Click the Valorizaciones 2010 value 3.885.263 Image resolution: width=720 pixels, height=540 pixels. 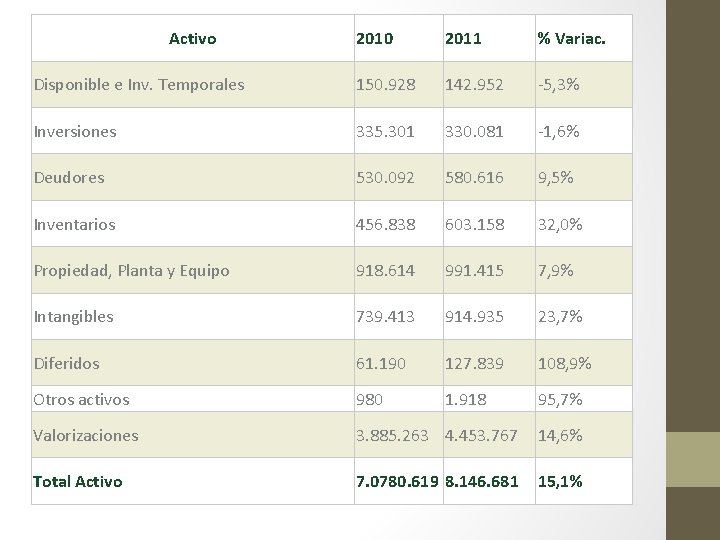(392, 435)
